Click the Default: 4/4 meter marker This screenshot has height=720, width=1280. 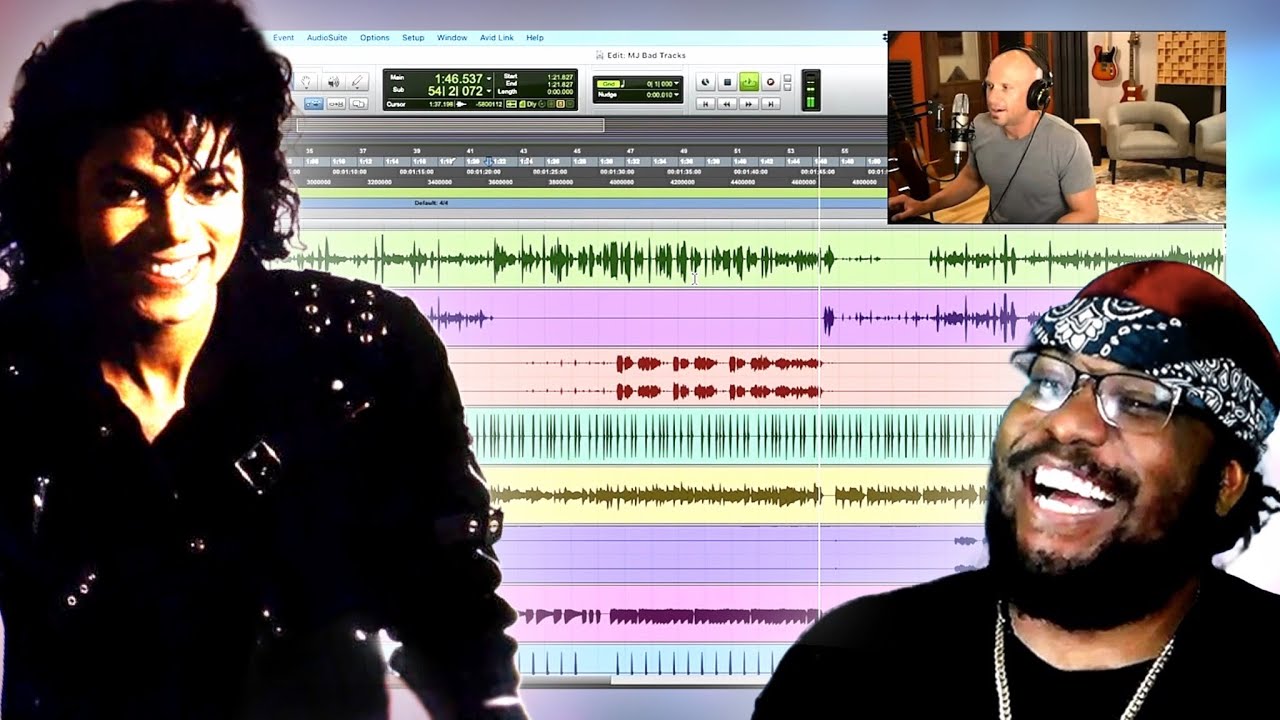coord(431,203)
